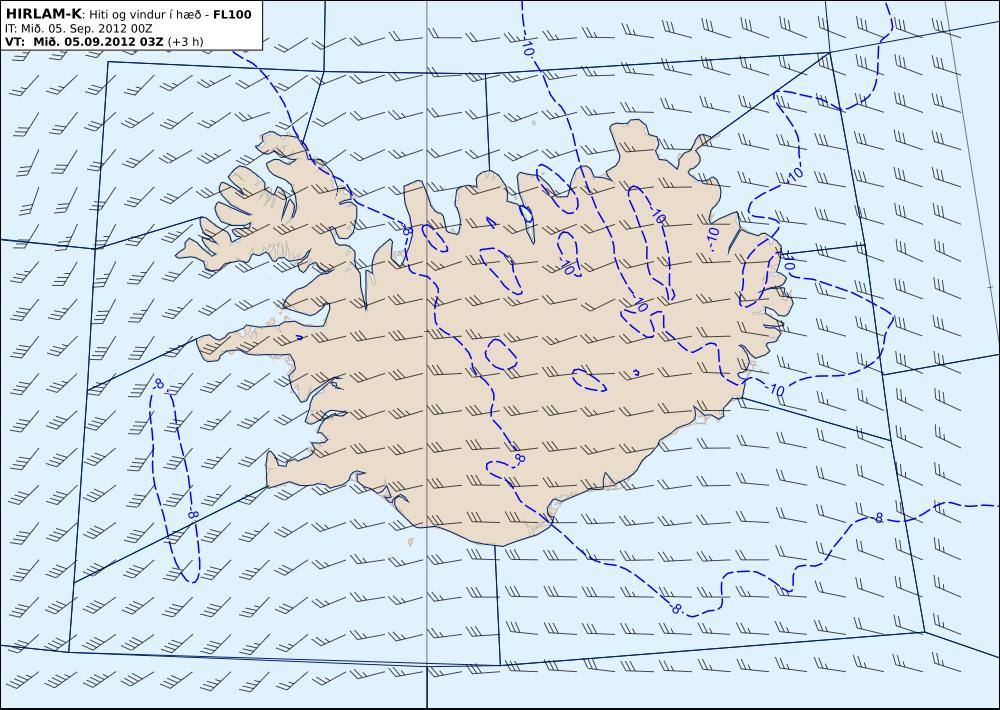This screenshot has height=710, width=1000.
Task: Click the -8 contour label in the far southeastern sea
Action: pyautogui.click(x=878, y=518)
